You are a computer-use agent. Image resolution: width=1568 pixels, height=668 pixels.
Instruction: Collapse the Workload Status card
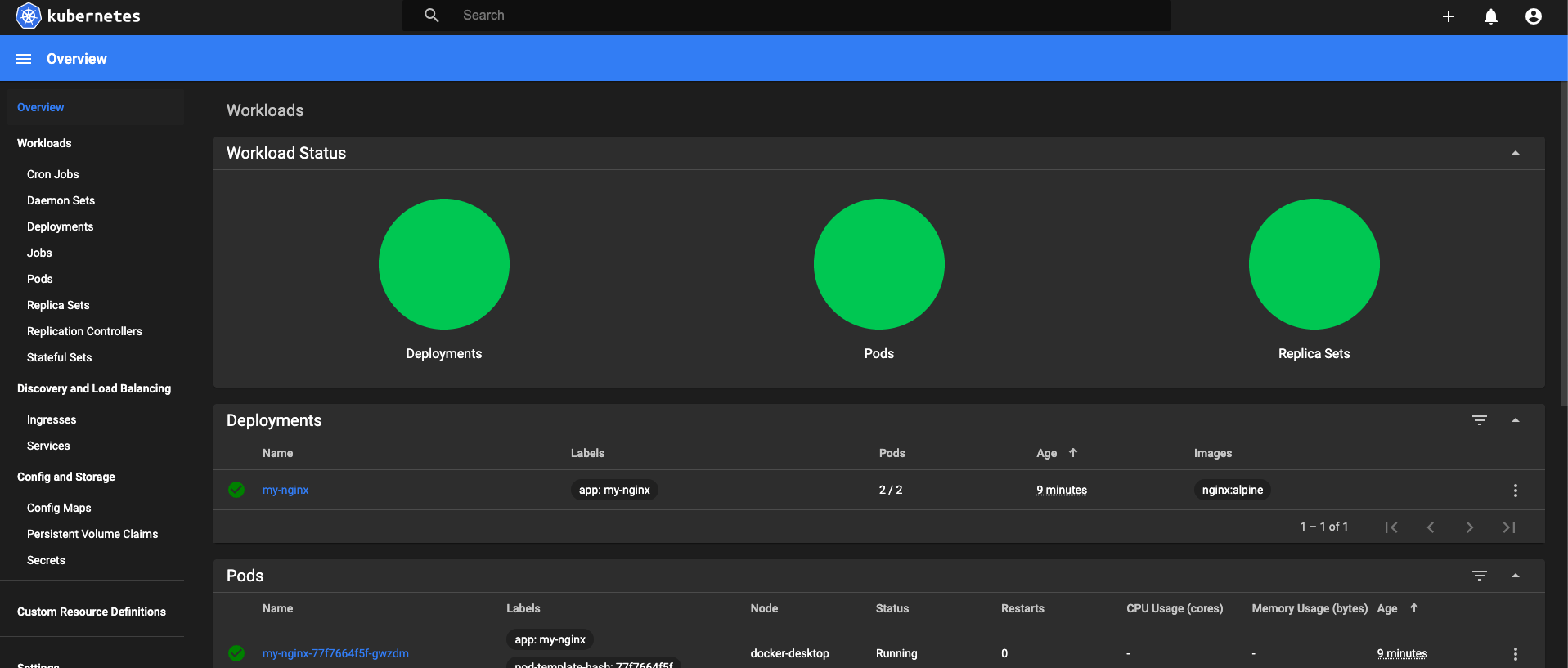coord(1516,153)
